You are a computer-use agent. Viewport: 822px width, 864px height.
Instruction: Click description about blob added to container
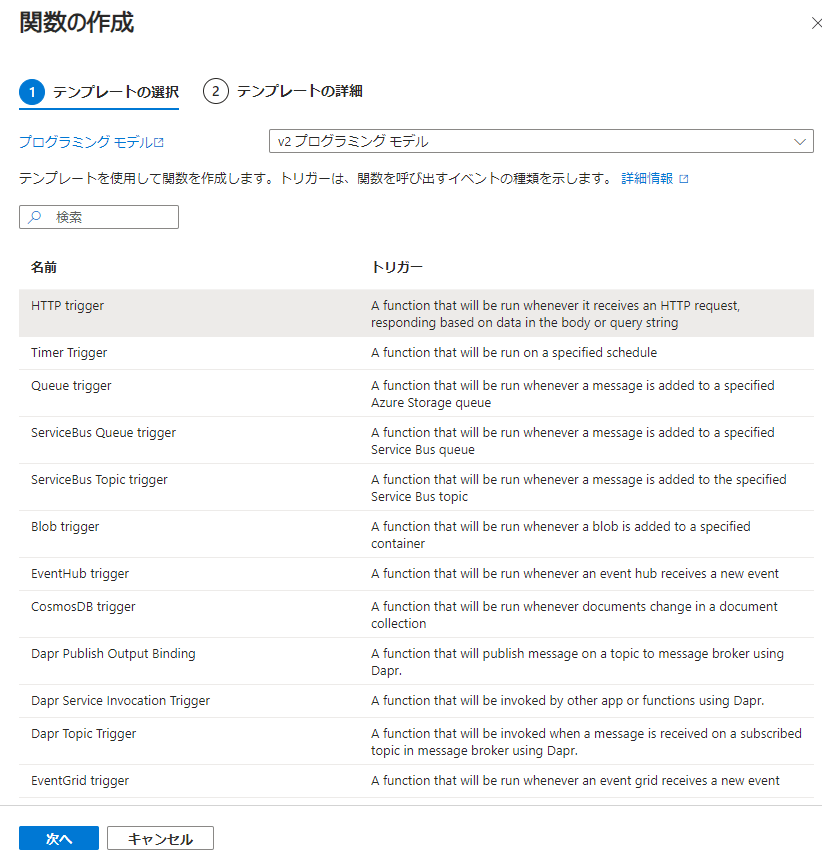click(x=561, y=535)
